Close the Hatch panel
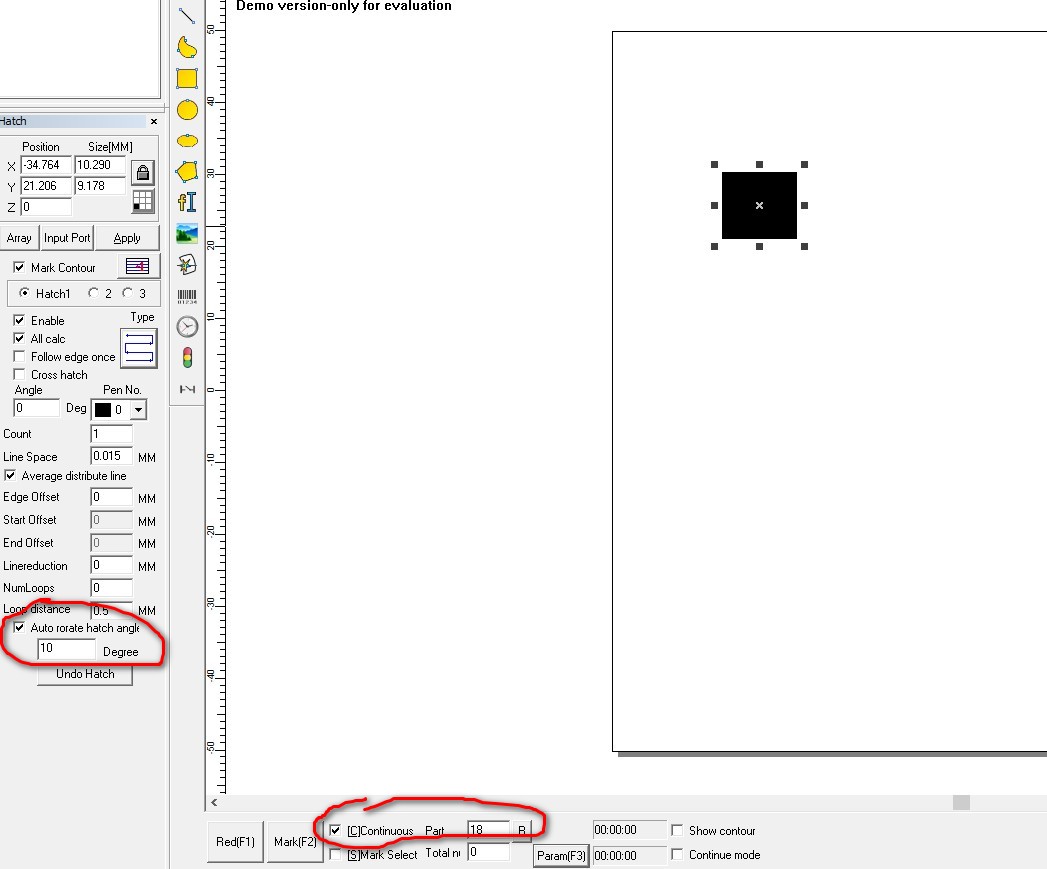This screenshot has width=1047, height=869. (154, 121)
